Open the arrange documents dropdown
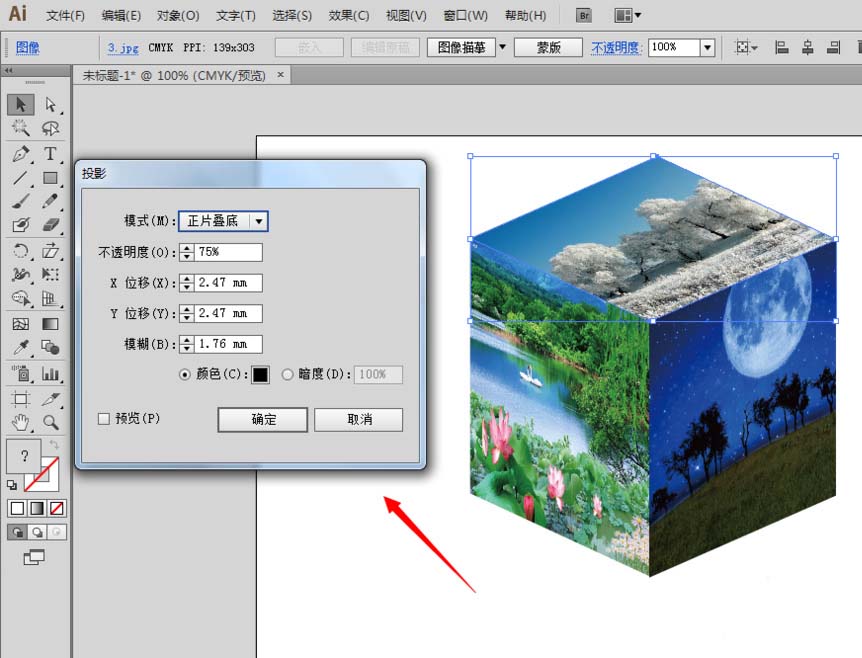This screenshot has width=862, height=658. 627,15
